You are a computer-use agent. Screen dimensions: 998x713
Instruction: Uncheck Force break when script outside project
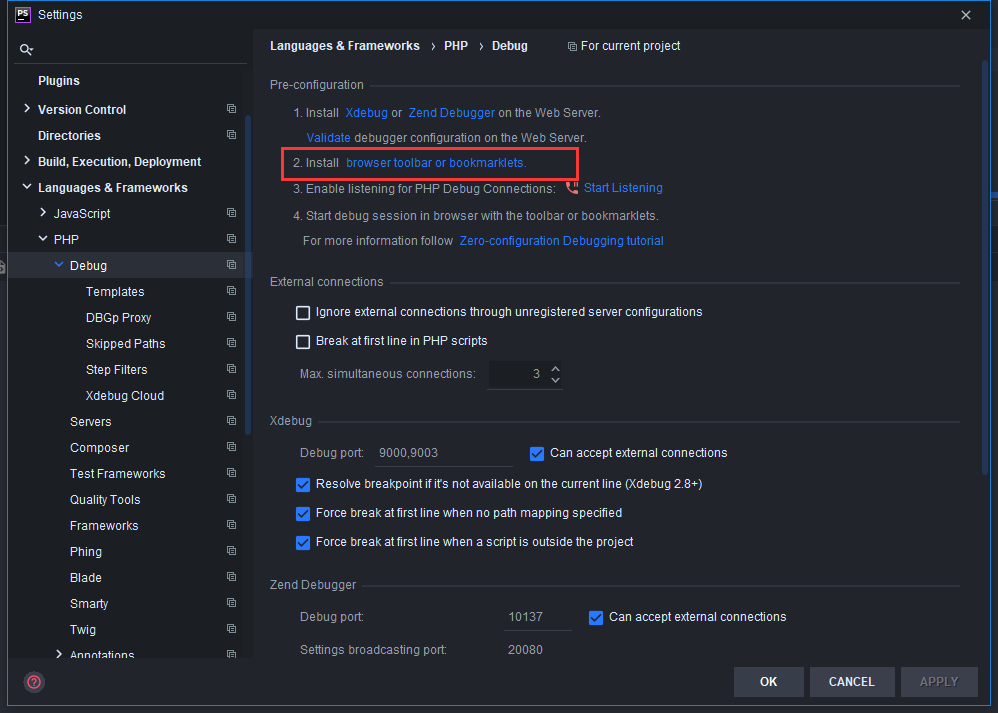[x=303, y=543]
